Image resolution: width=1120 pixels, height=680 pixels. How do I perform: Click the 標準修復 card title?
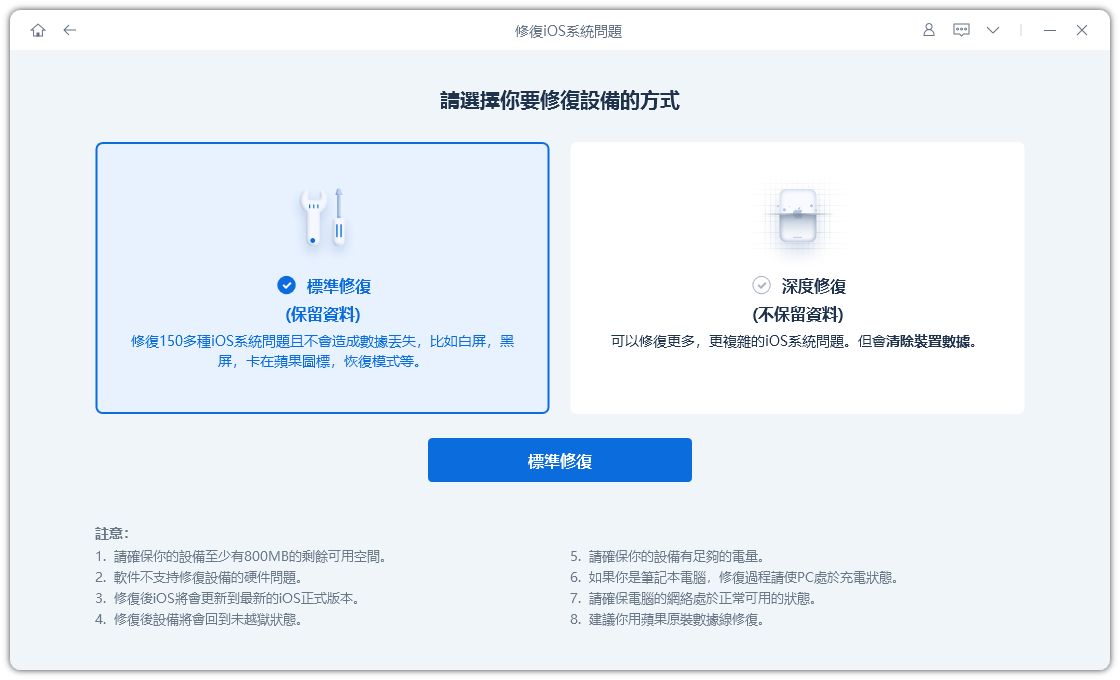[339, 286]
